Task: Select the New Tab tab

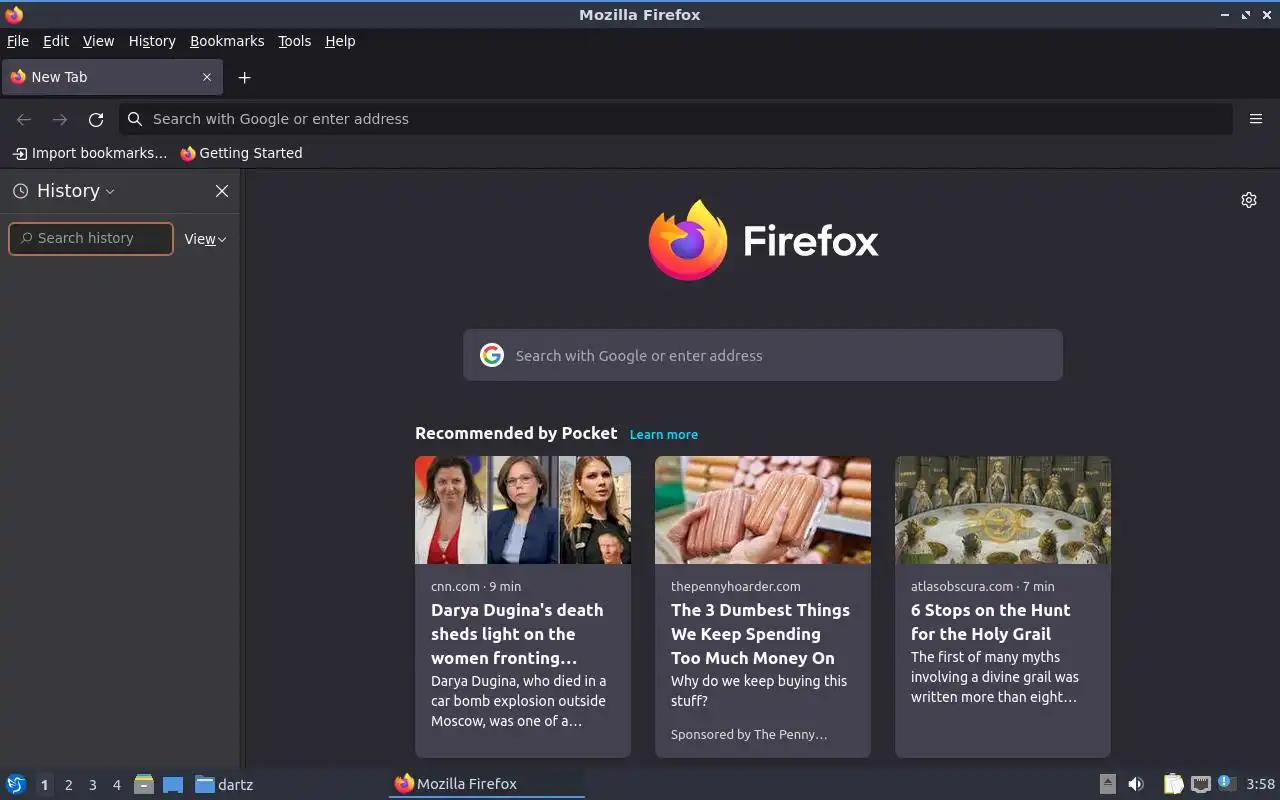Action: [111, 77]
